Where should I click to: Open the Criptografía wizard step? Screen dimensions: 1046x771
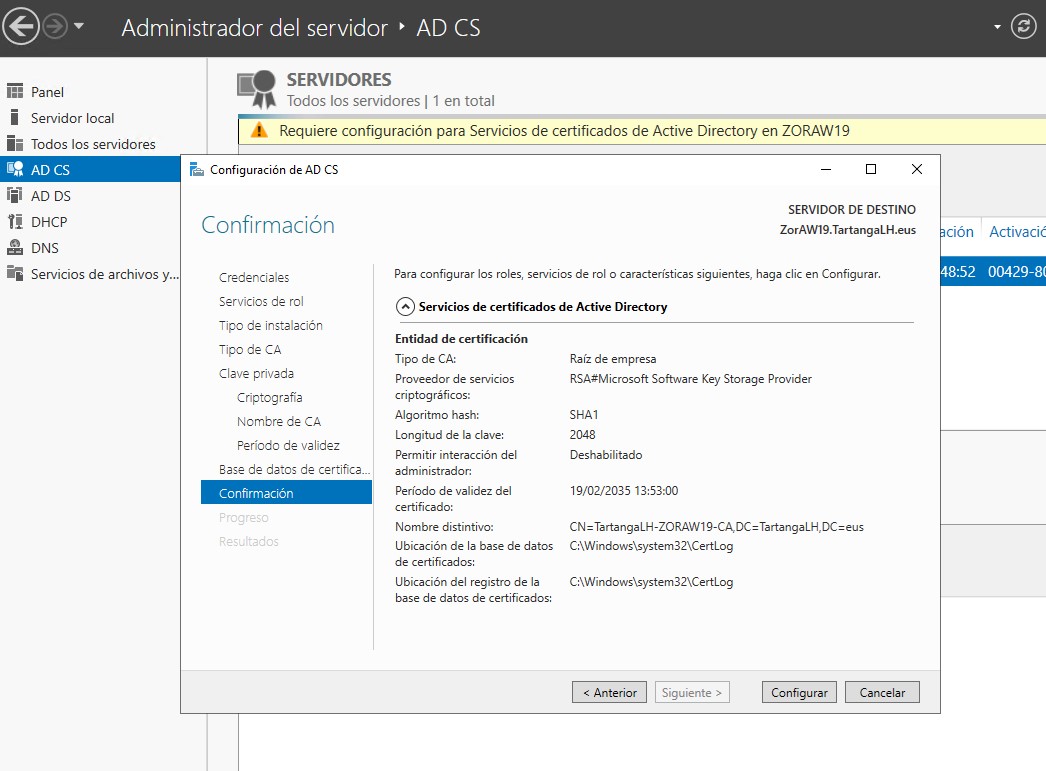269,397
